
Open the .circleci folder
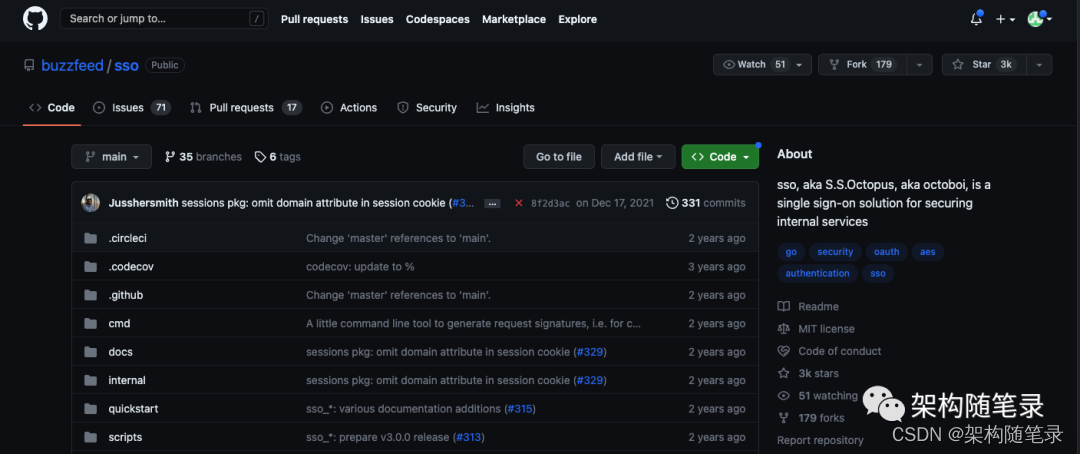tap(127, 238)
